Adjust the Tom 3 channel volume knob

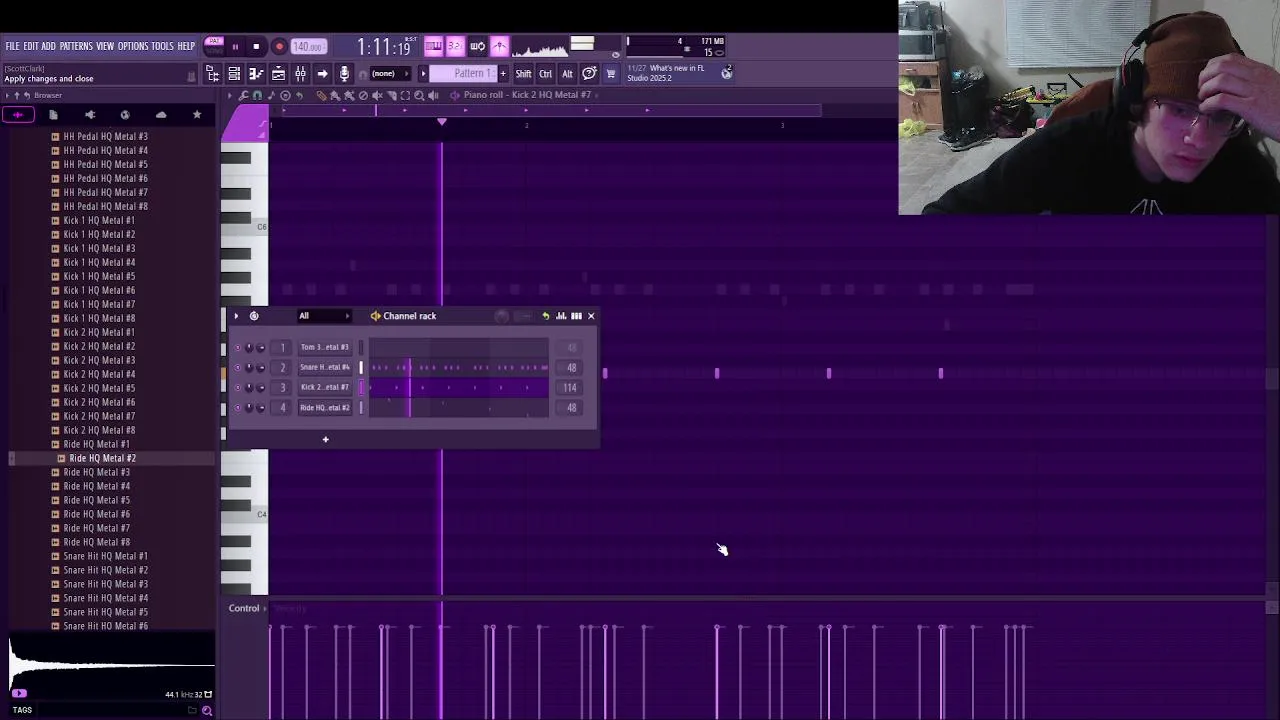261,348
